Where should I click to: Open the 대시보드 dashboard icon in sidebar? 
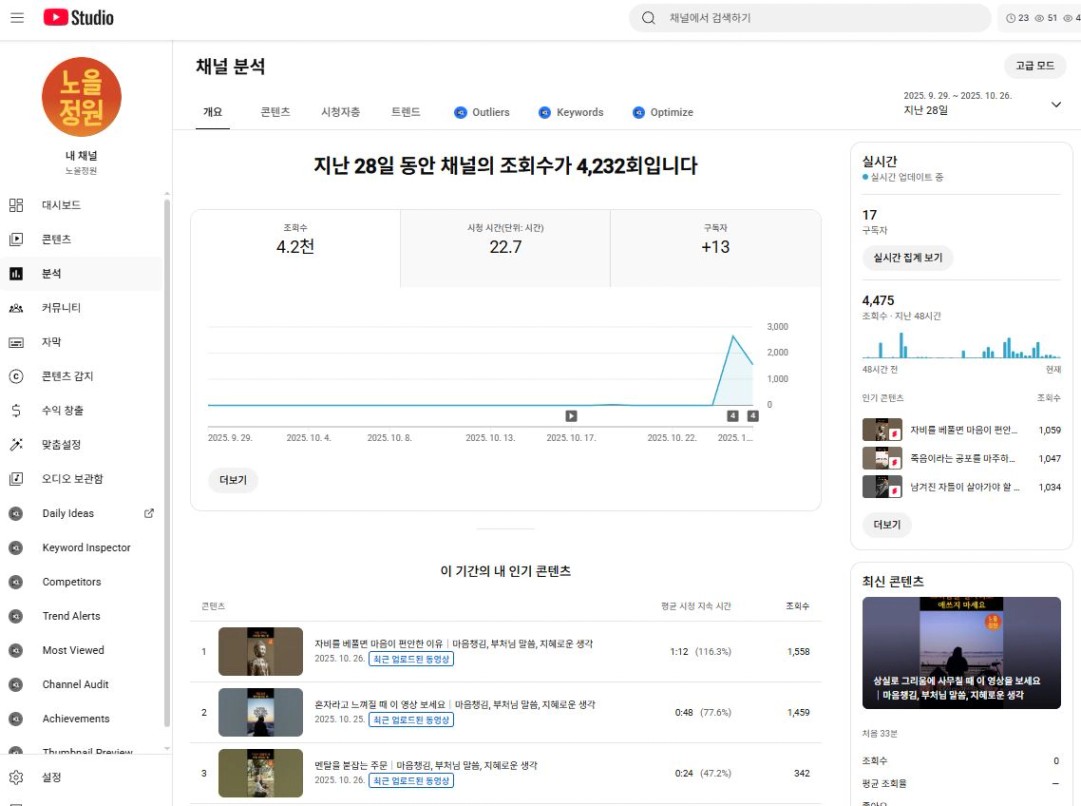(x=16, y=205)
